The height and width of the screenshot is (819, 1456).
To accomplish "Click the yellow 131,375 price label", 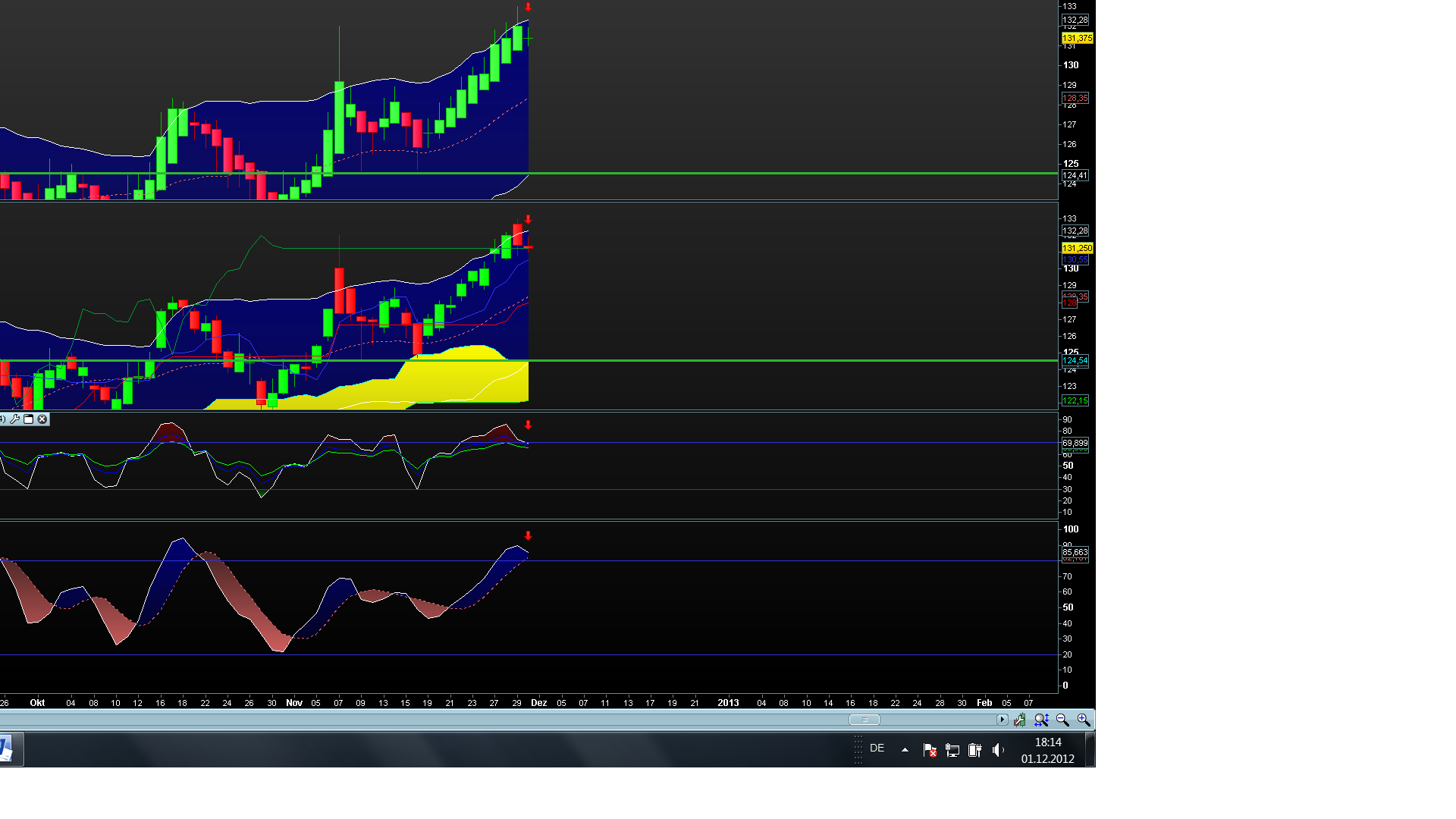I will click(x=1077, y=38).
